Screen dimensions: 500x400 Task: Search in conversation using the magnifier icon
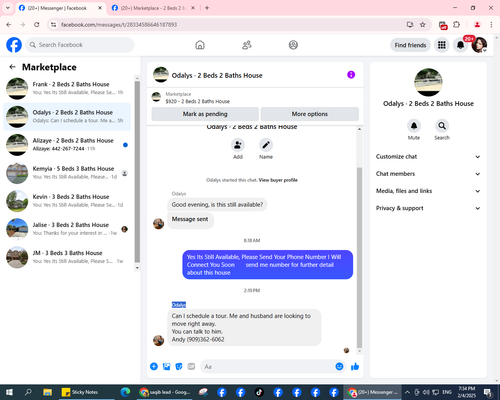click(442, 126)
